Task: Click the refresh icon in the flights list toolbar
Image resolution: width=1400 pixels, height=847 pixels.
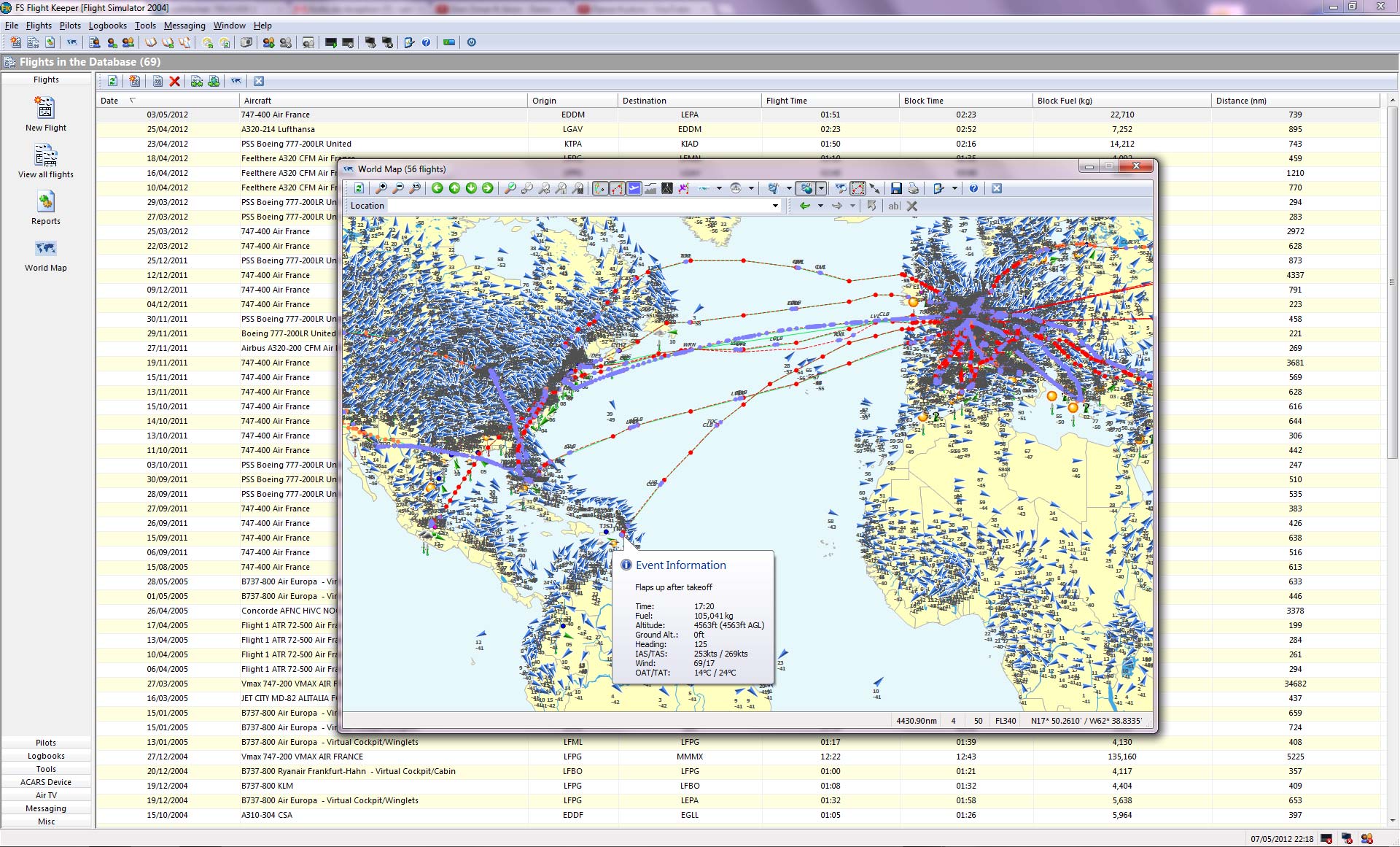Action: (112, 81)
